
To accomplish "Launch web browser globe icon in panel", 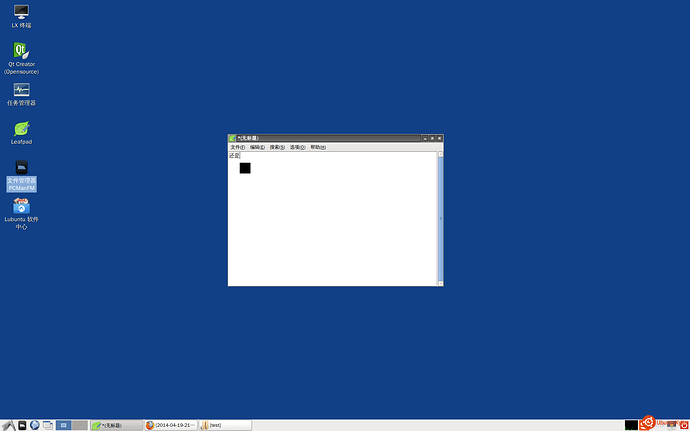I will (x=35, y=425).
